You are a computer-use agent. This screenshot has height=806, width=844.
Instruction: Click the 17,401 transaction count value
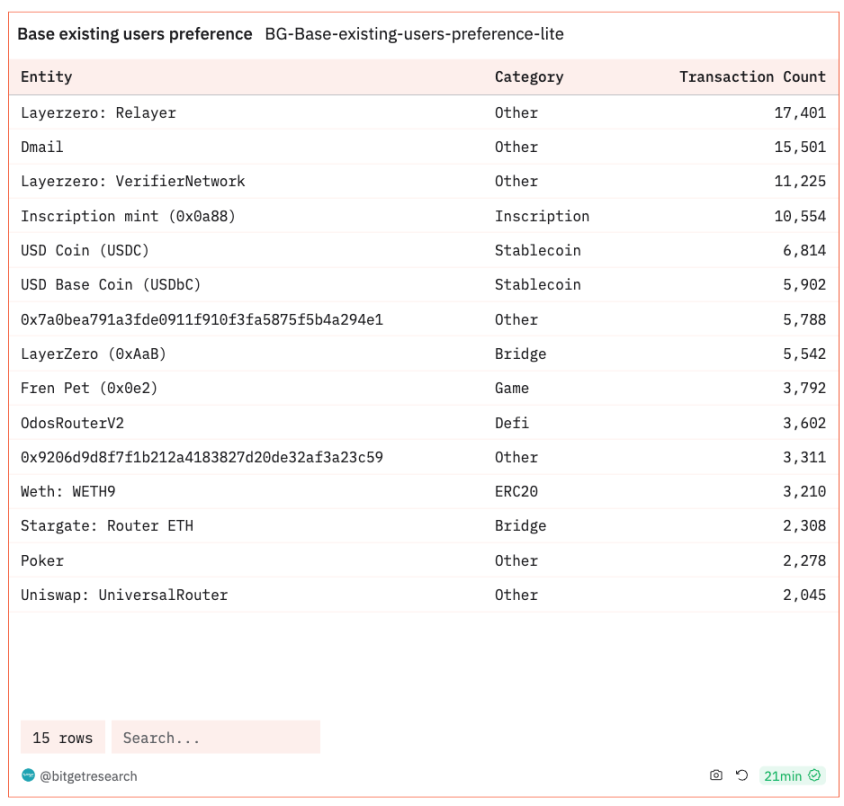point(799,113)
